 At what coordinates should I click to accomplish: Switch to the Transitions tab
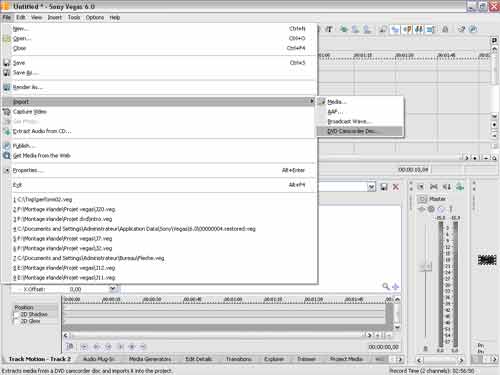(x=239, y=359)
